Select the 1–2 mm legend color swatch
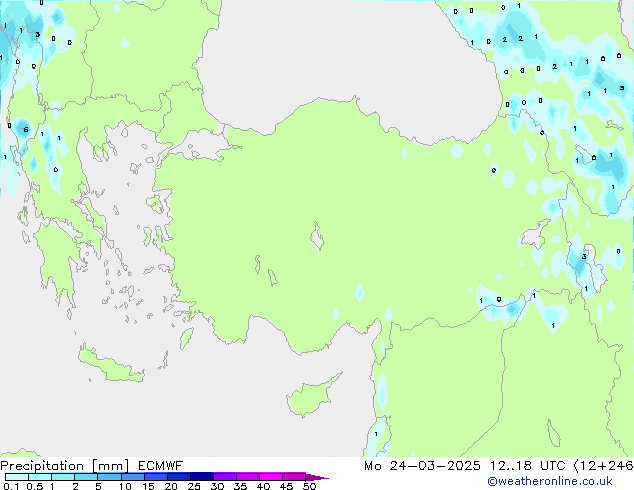Screen dimensions: 634x490 pos(63,477)
